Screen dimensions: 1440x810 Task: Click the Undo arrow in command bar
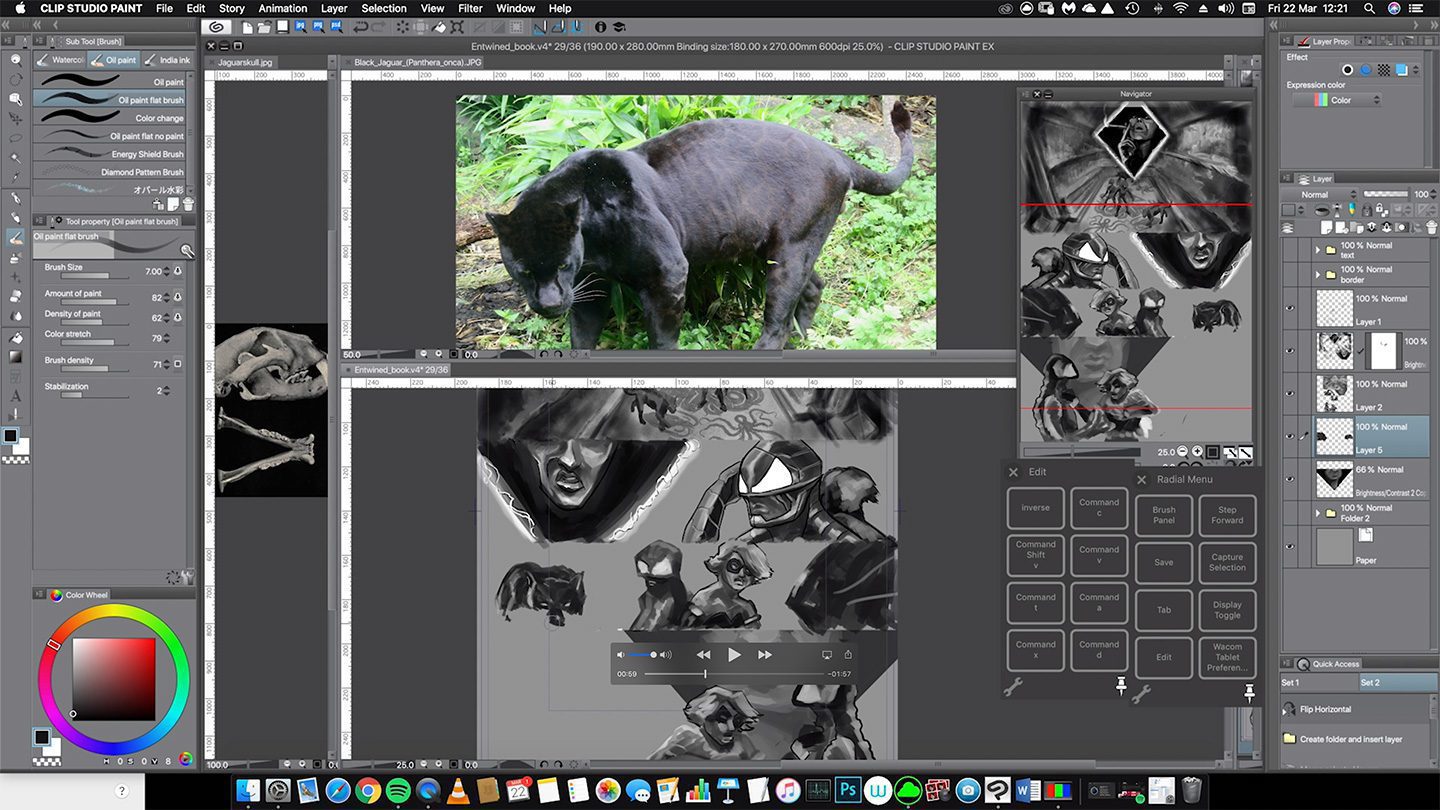(x=361, y=28)
